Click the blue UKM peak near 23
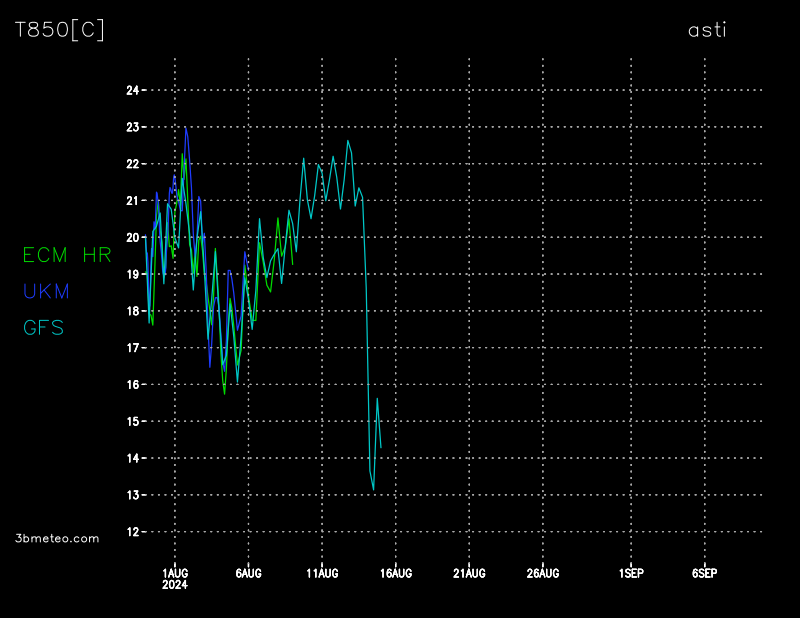The width and height of the screenshot is (800, 618). pos(186,128)
